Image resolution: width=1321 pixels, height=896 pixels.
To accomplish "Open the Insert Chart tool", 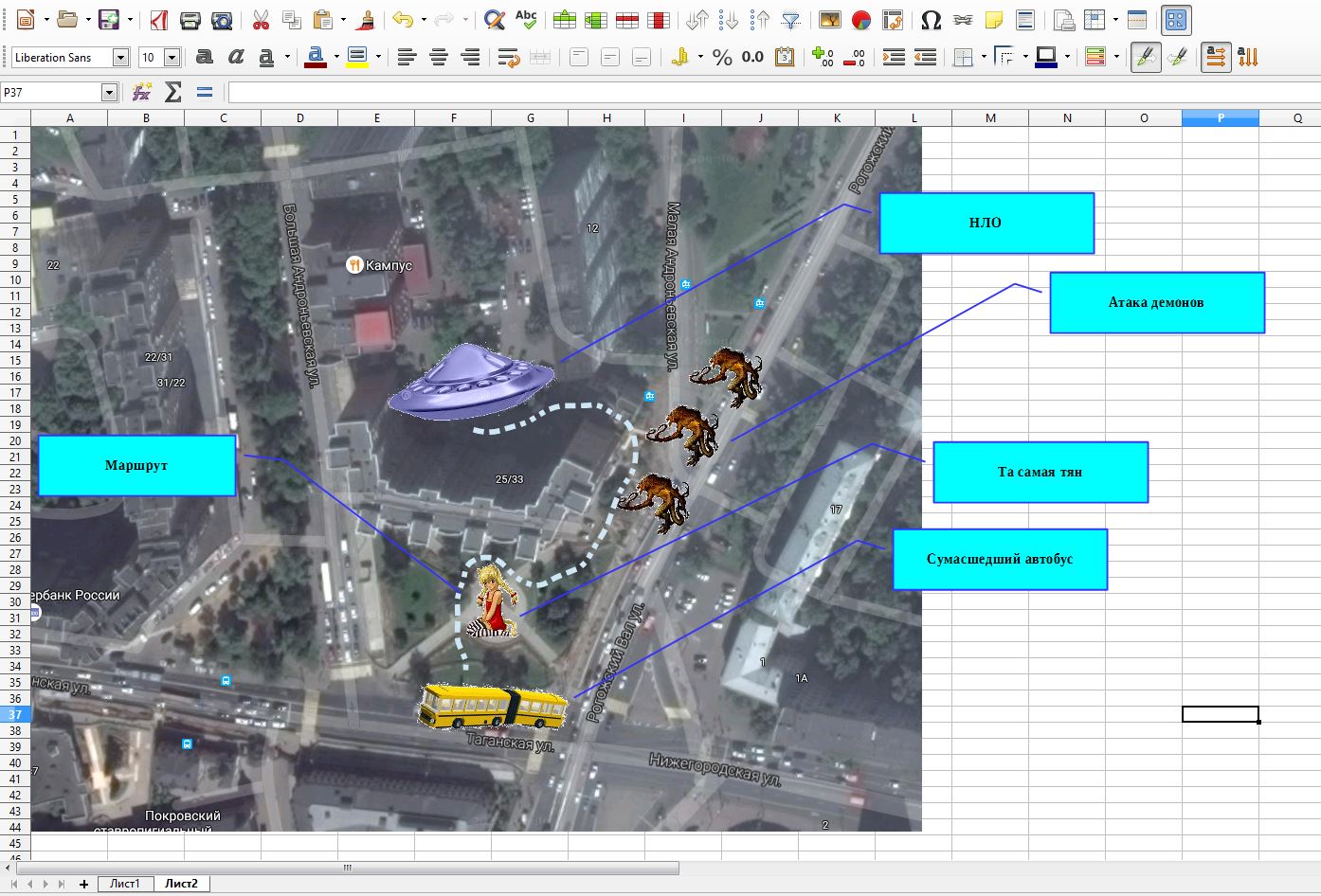I will tap(860, 20).
